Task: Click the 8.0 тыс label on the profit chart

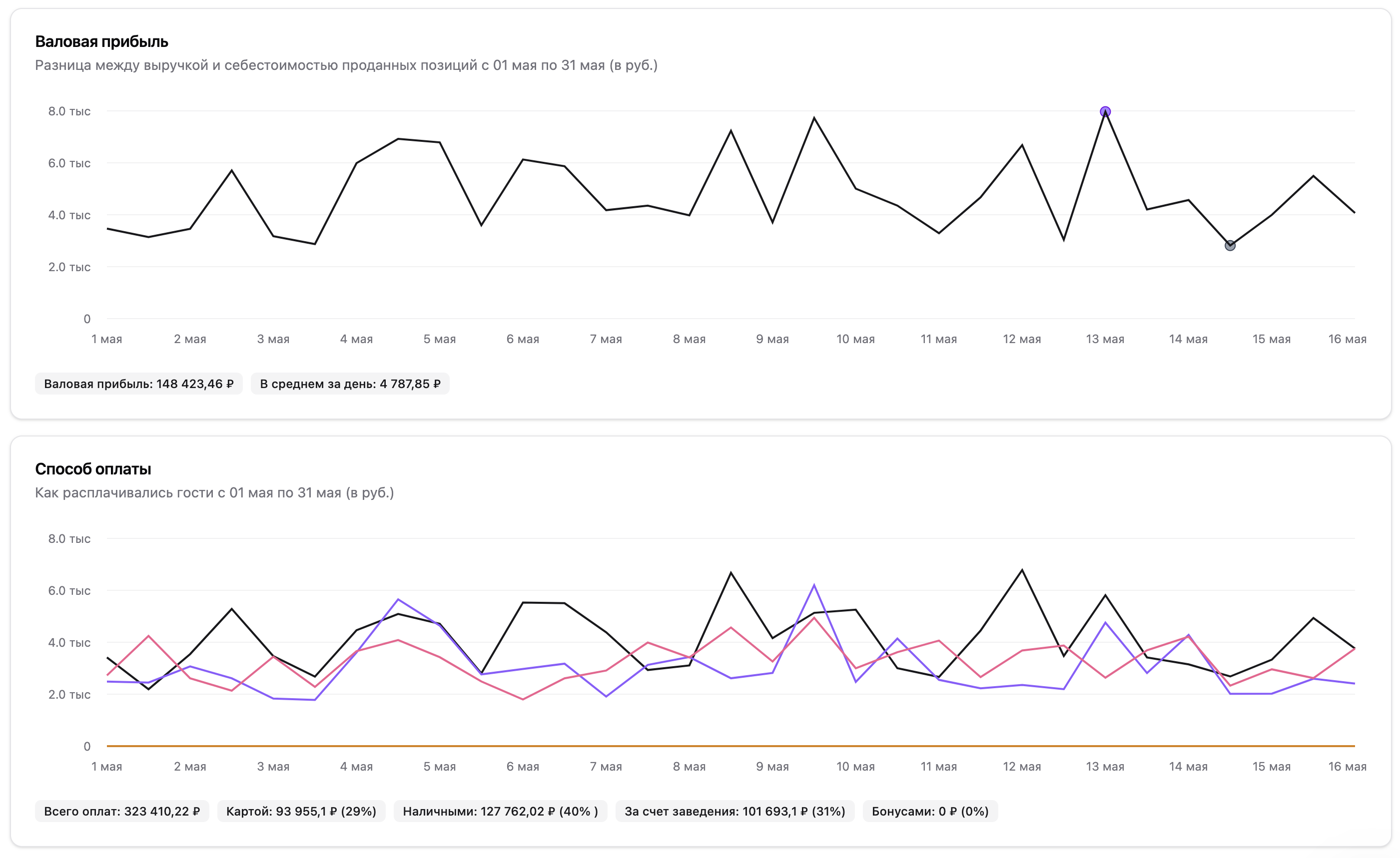Action: pos(69,111)
